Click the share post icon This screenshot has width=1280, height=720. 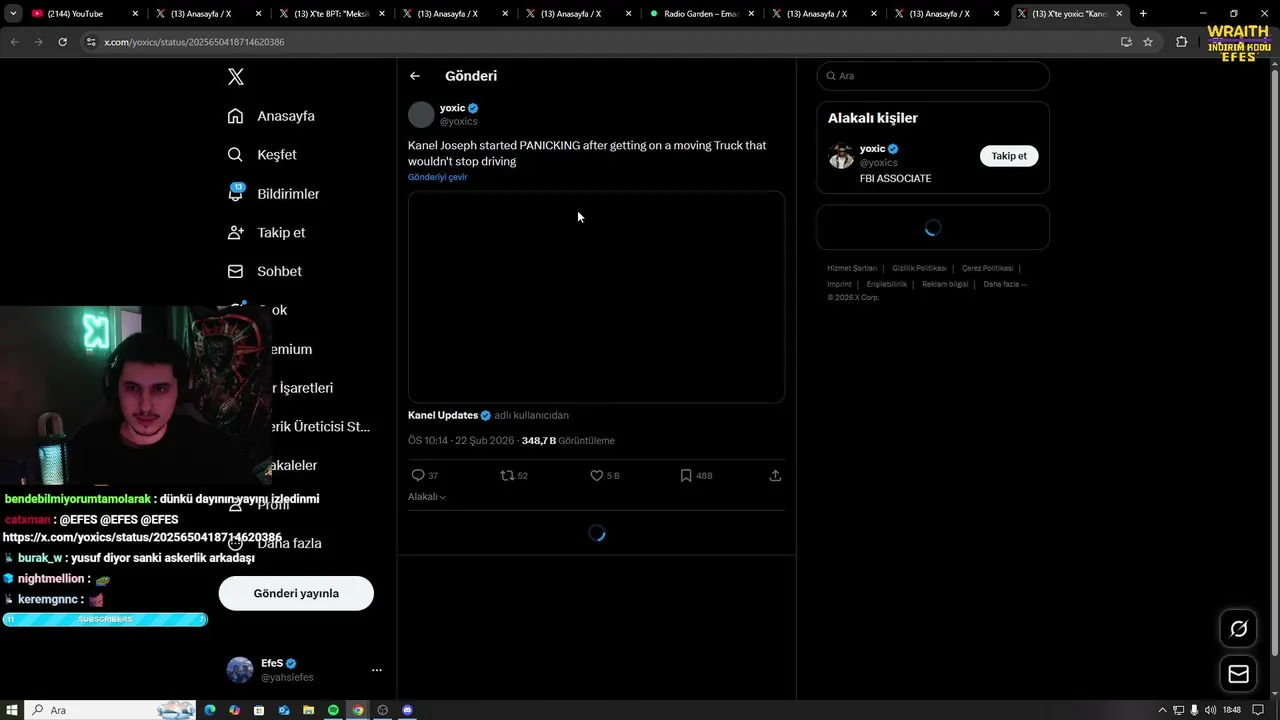pyautogui.click(x=775, y=476)
